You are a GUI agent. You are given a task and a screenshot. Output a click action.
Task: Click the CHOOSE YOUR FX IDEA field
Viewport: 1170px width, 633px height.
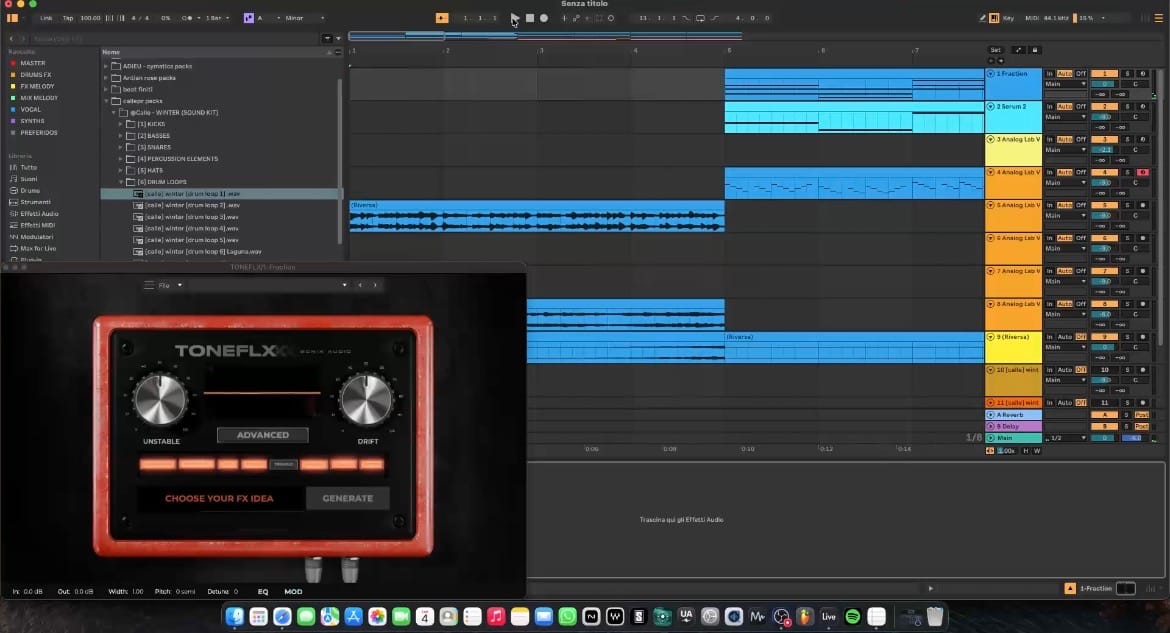(x=219, y=498)
